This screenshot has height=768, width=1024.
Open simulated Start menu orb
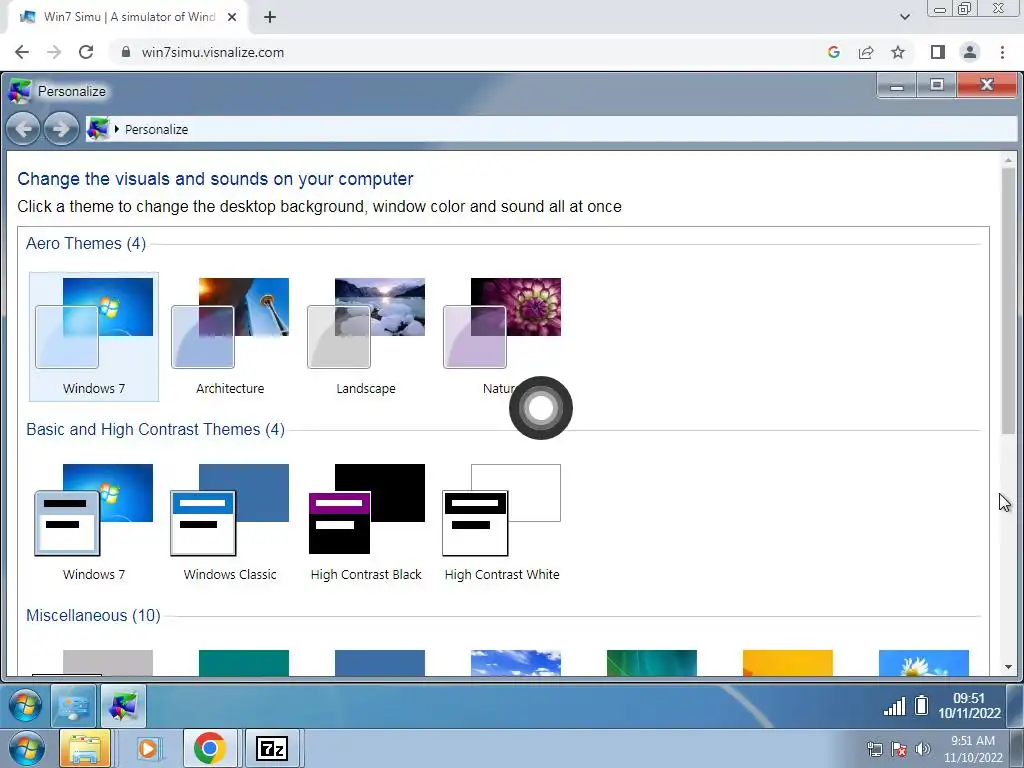point(25,705)
